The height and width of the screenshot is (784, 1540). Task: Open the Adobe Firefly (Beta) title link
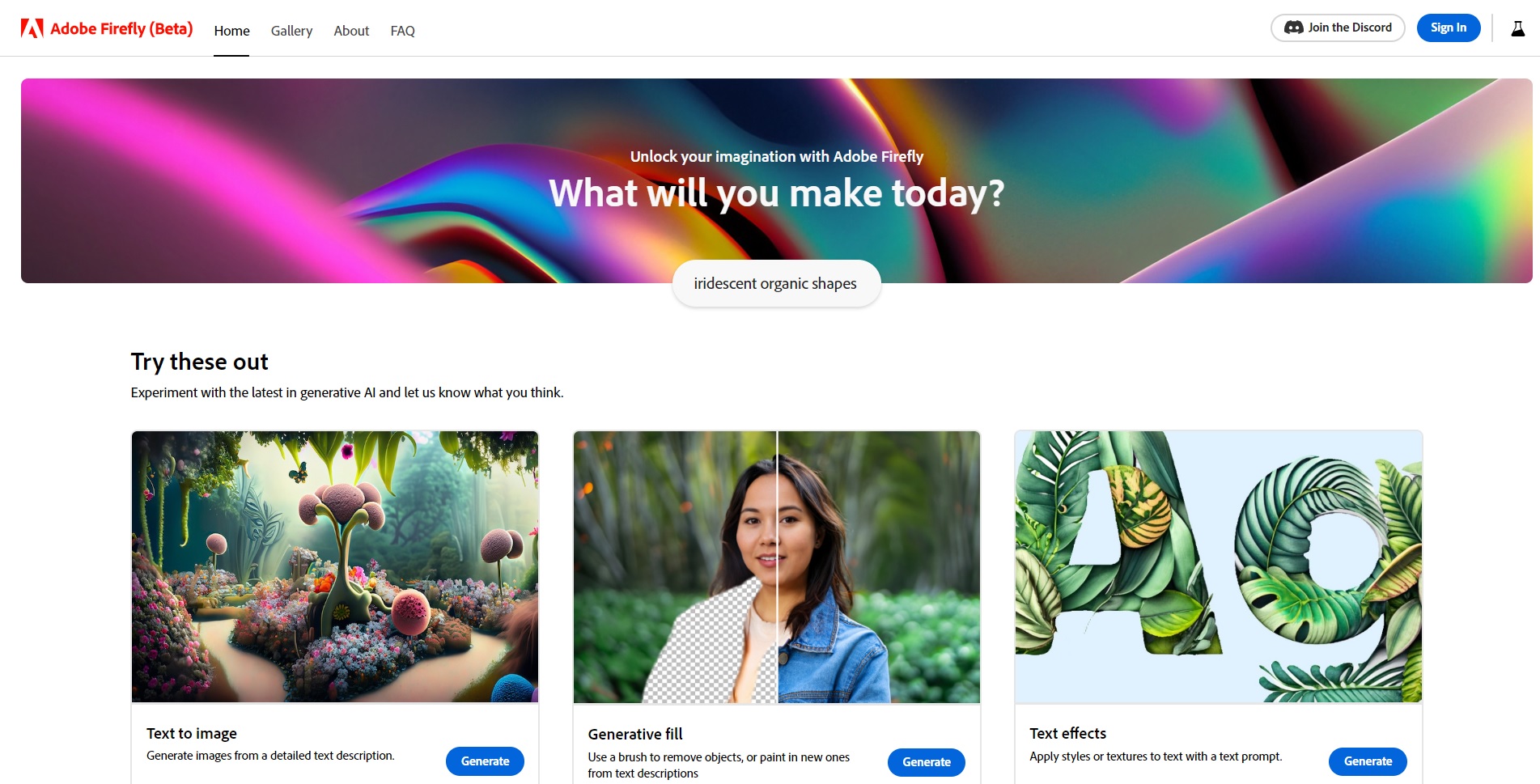(x=121, y=29)
